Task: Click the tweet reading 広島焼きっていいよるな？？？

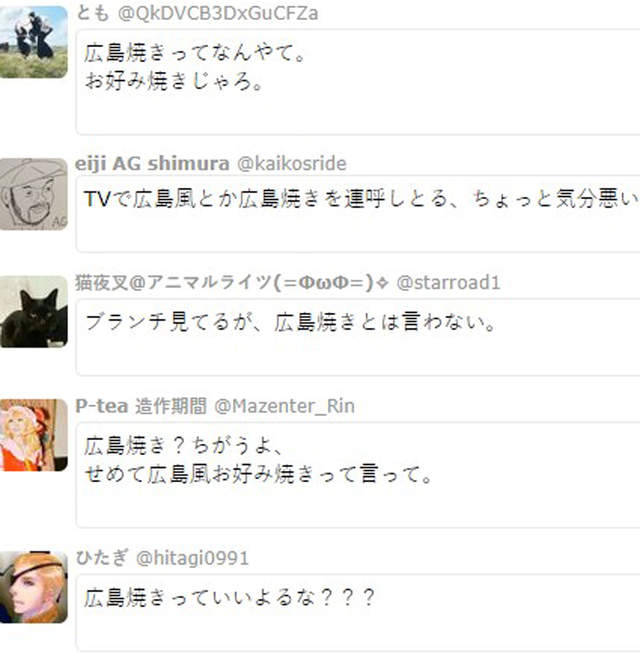Action: coord(358,613)
